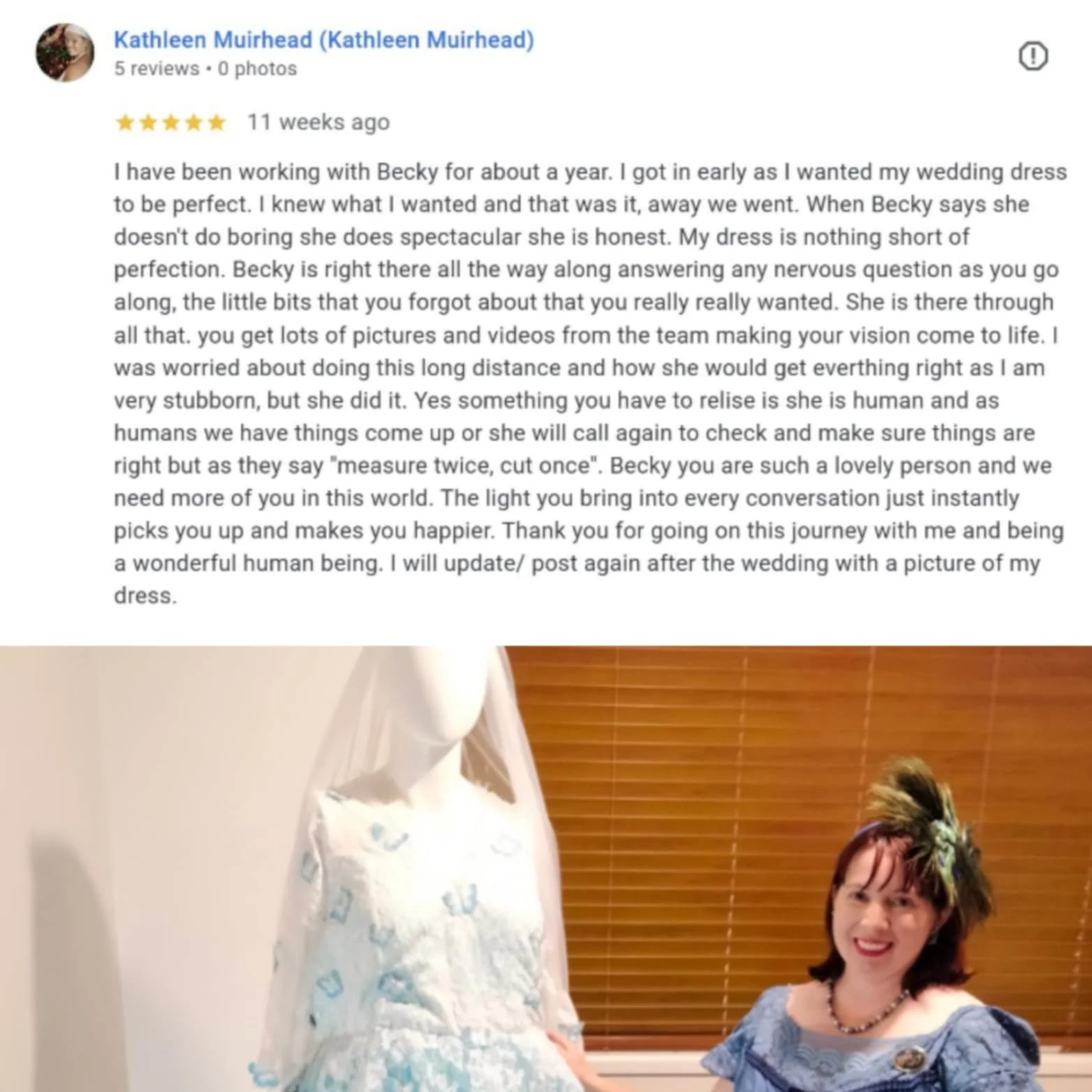Click the first gold rating star
Screen dimensions: 1092x1092
(126, 123)
